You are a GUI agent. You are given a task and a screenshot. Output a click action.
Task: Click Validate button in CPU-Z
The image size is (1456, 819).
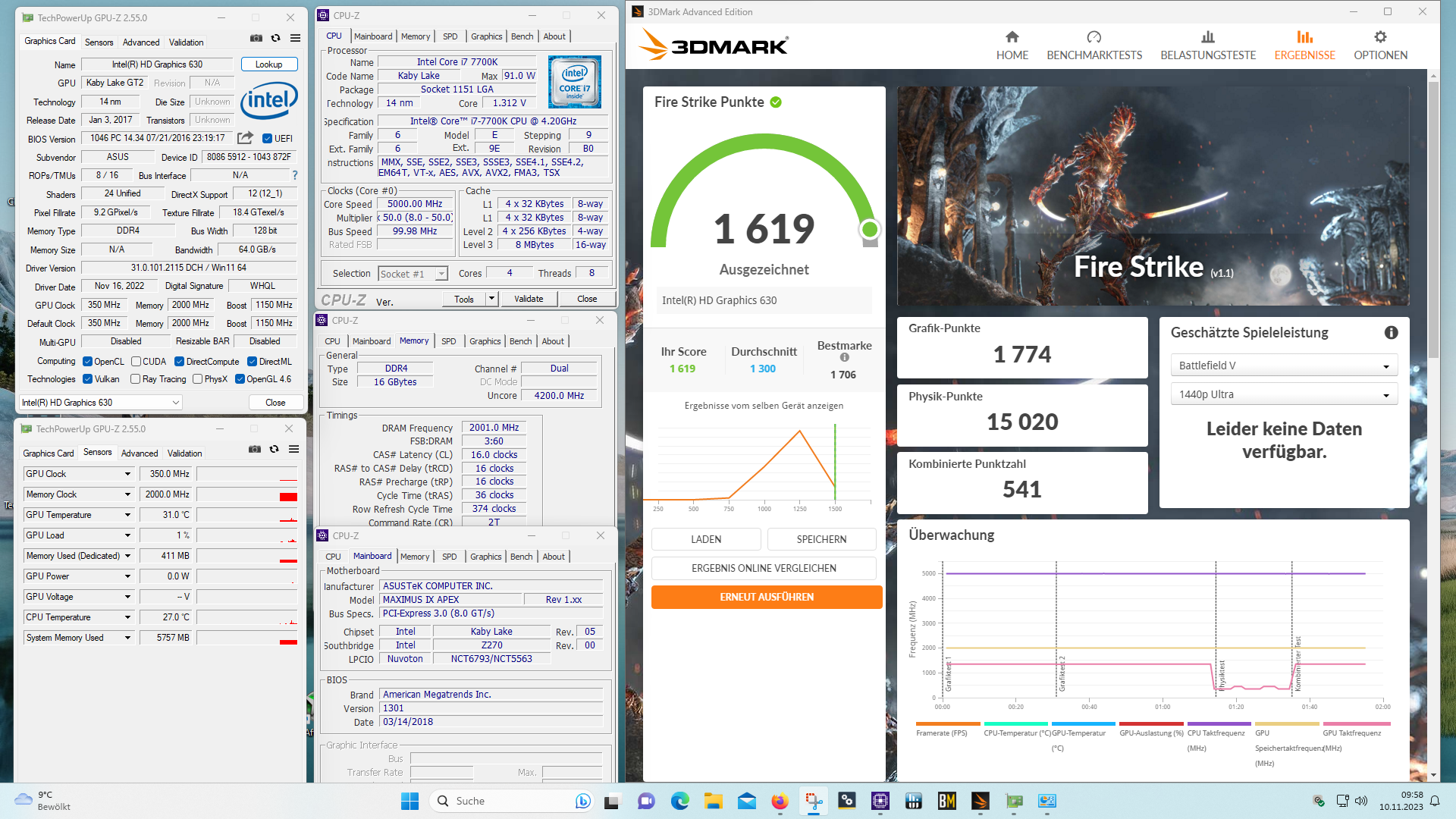tap(529, 299)
